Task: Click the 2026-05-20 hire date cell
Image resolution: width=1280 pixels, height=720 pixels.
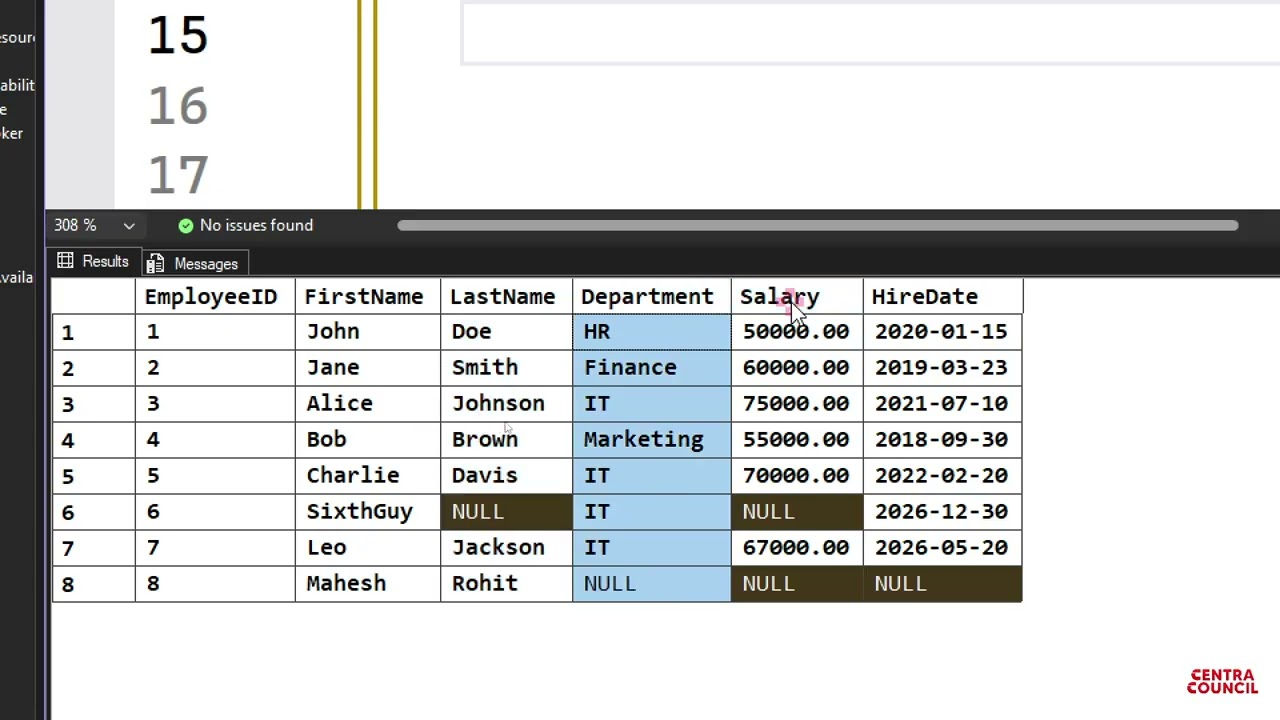Action: (943, 548)
